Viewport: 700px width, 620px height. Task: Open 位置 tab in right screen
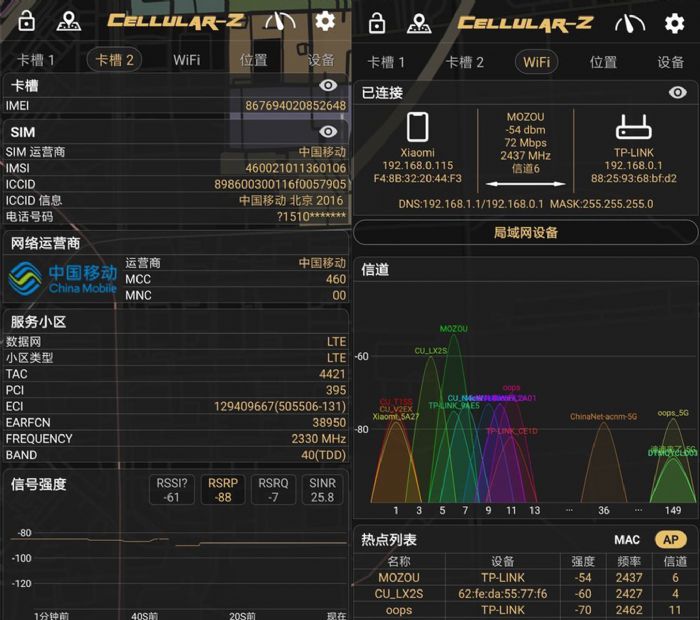[604, 62]
